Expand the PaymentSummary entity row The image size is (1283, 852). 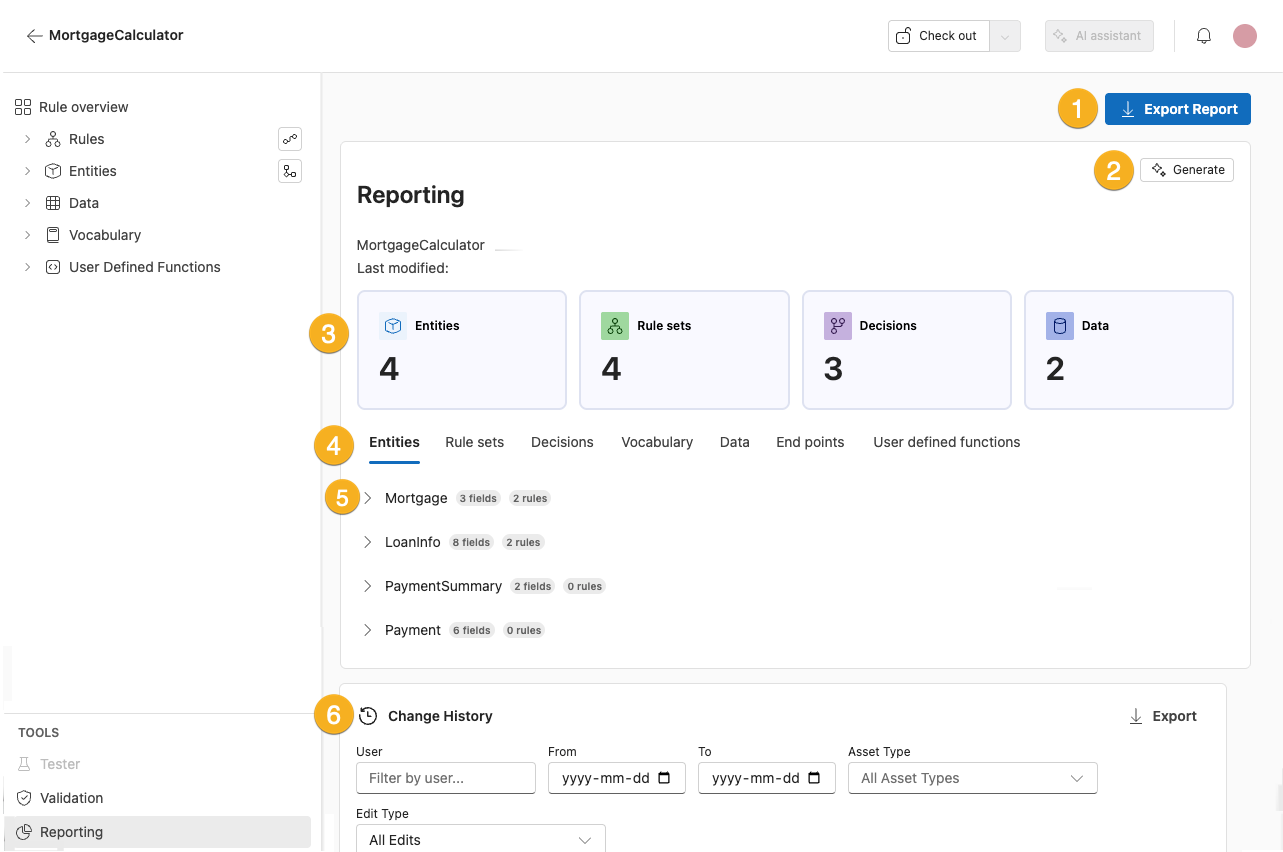367,586
